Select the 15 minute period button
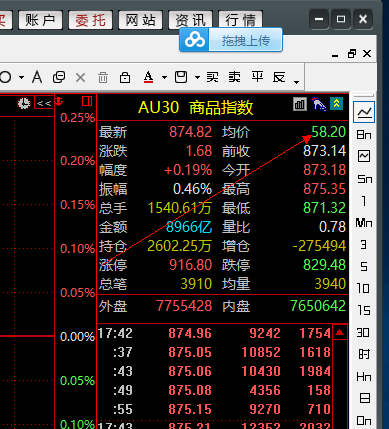The height and width of the screenshot is (429, 389). pos(364,311)
